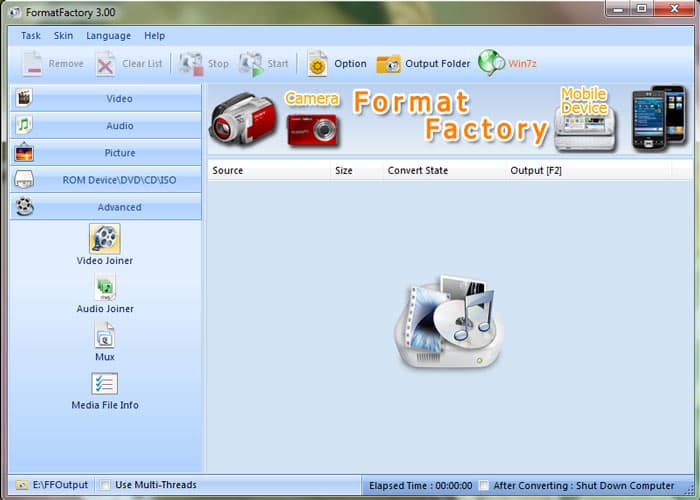Open the Skin menu

click(63, 36)
